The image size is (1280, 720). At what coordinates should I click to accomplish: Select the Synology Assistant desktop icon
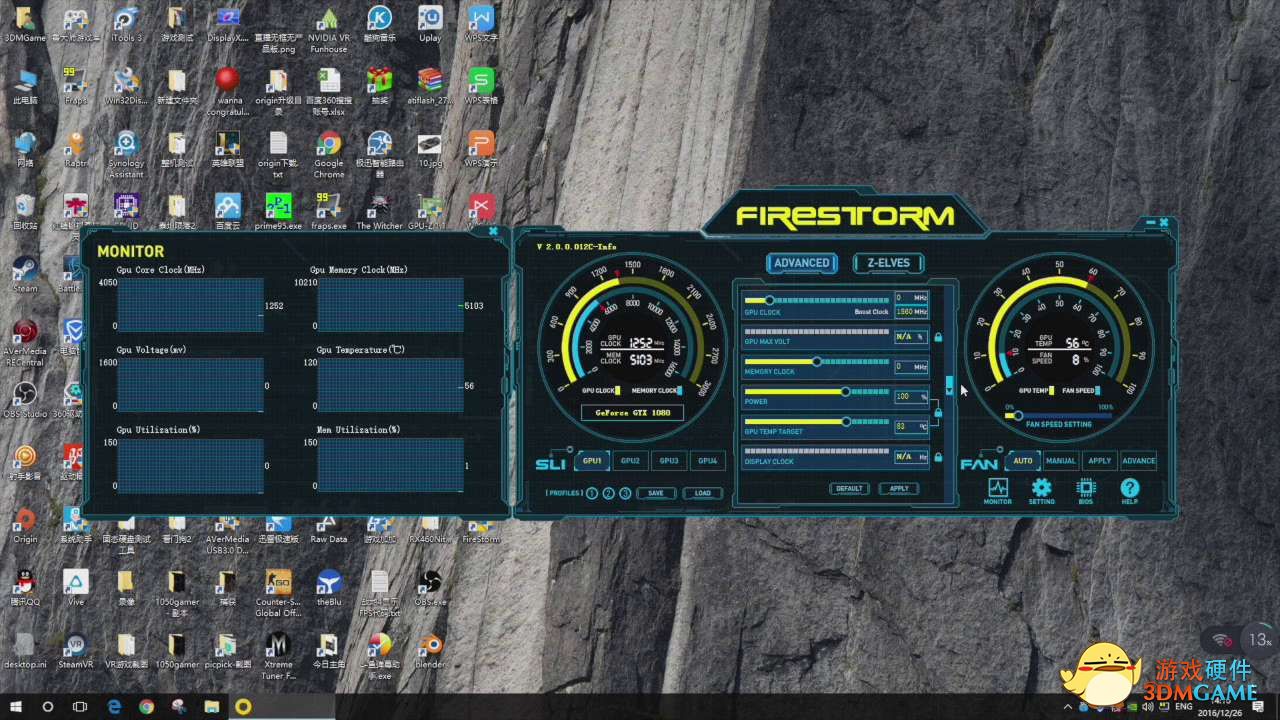tap(126, 155)
